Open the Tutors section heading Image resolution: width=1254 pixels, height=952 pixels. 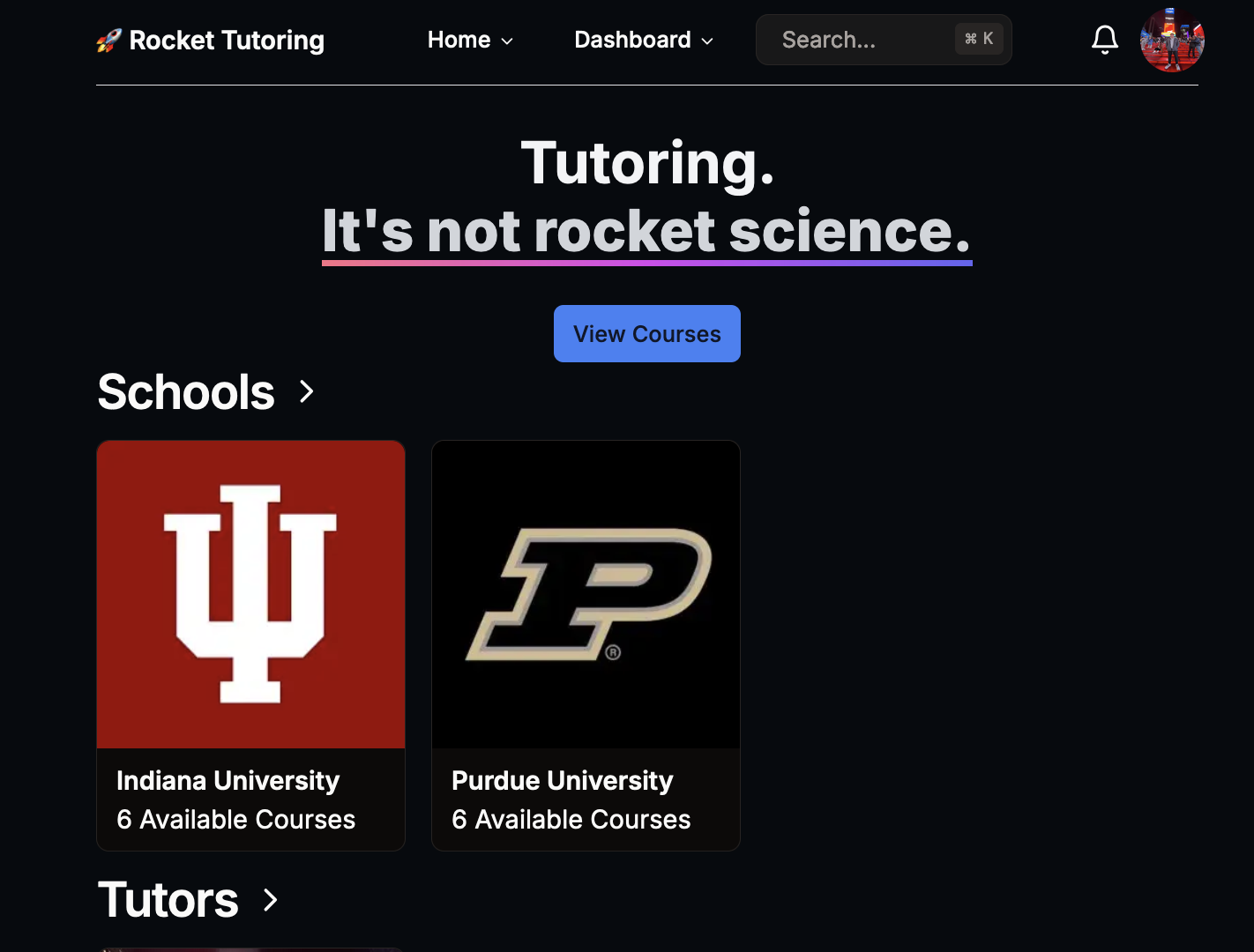click(x=168, y=900)
